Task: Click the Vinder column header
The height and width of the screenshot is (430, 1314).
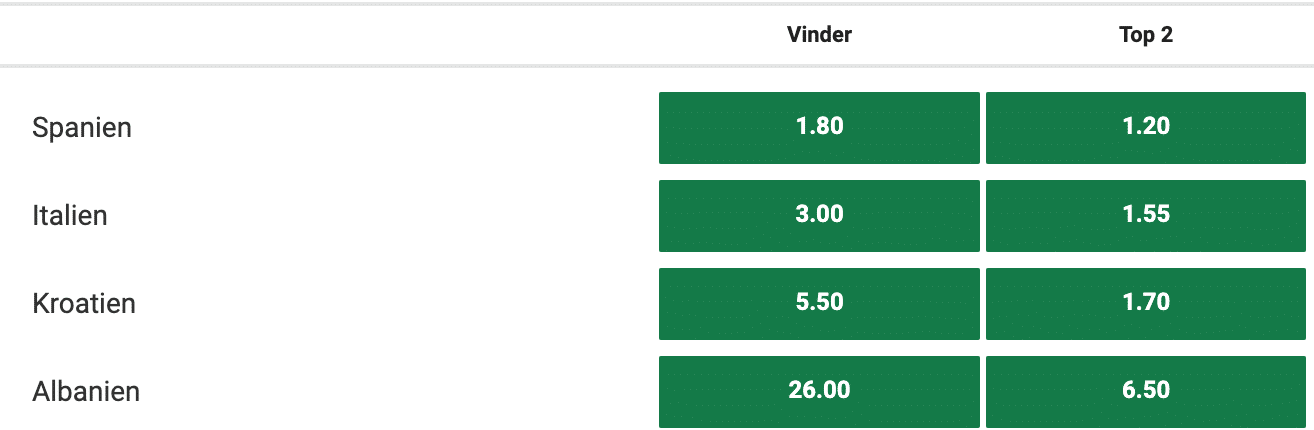Action: (x=819, y=35)
